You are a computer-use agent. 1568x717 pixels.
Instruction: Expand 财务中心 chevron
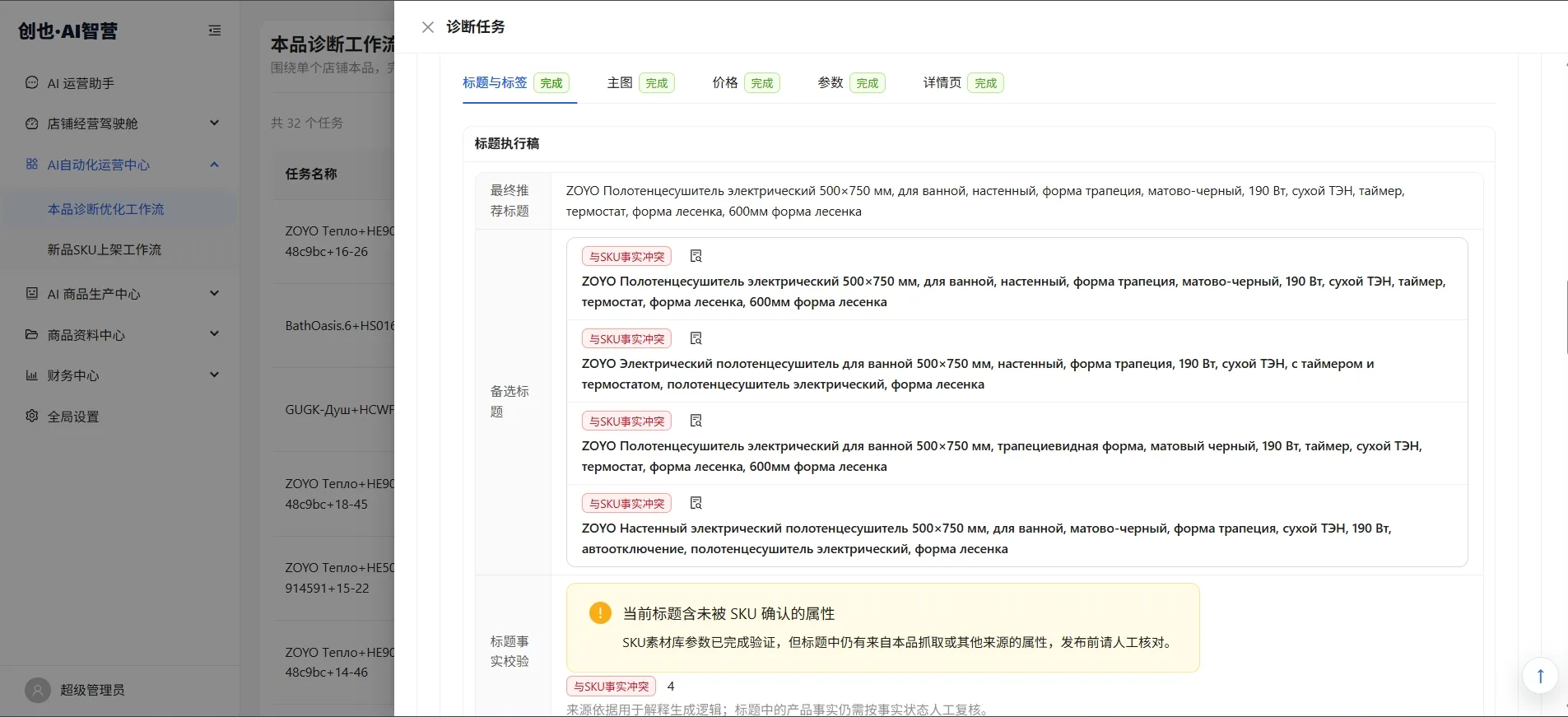point(214,375)
